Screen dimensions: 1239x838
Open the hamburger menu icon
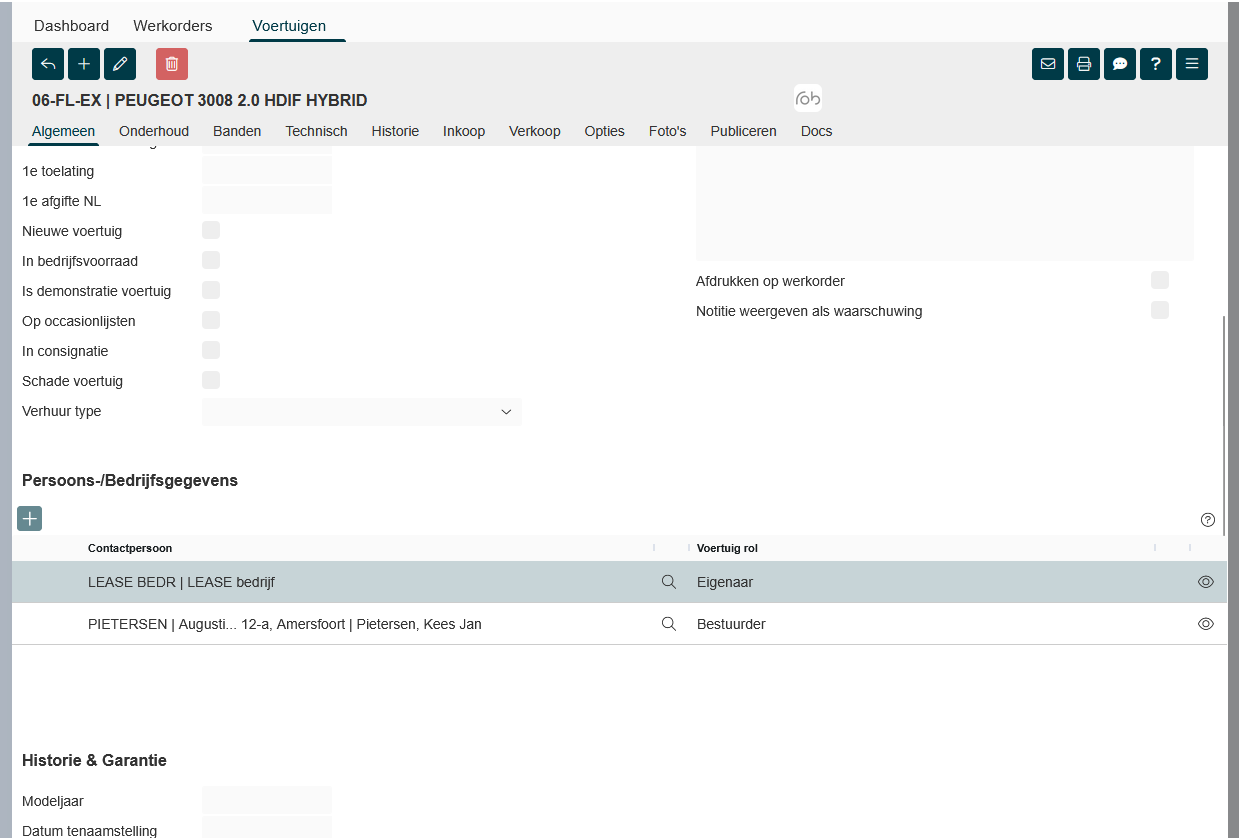1192,64
